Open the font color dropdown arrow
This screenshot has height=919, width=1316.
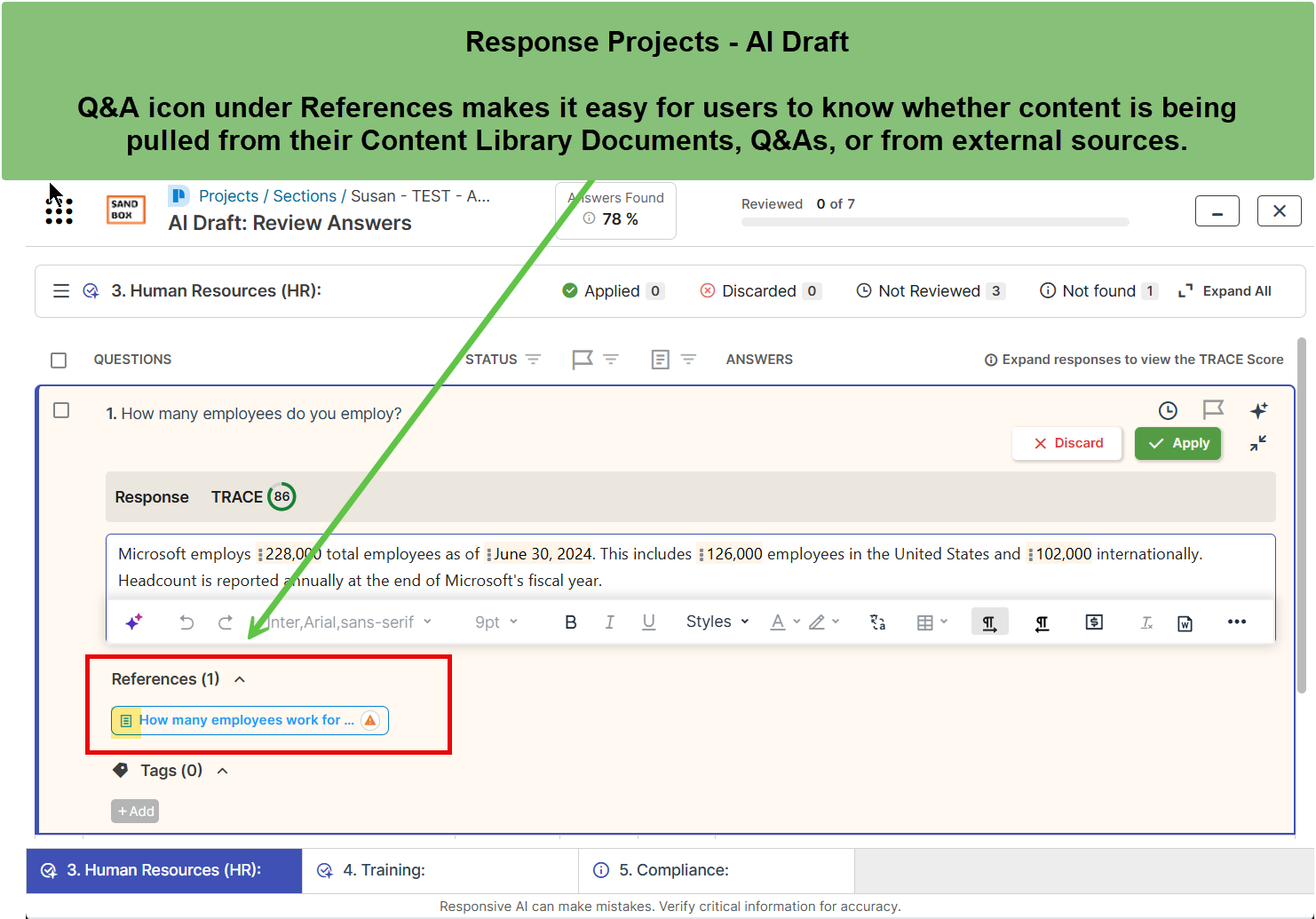pos(797,622)
